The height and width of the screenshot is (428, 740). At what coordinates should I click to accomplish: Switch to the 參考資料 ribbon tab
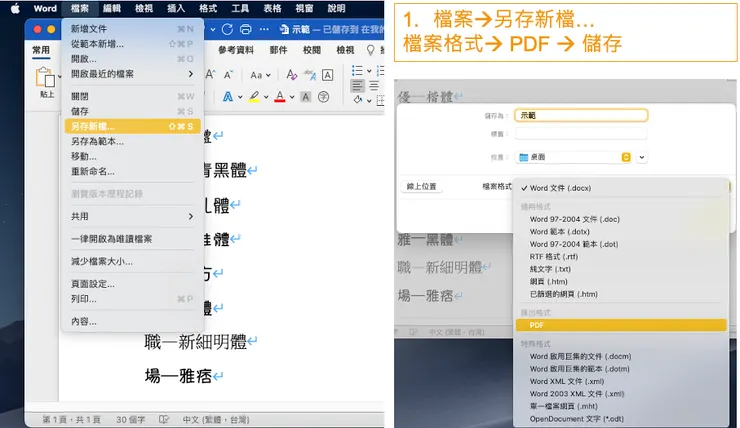236,50
